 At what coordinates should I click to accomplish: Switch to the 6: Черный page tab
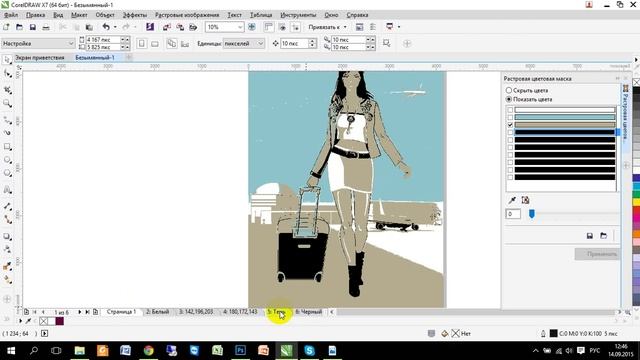point(309,312)
